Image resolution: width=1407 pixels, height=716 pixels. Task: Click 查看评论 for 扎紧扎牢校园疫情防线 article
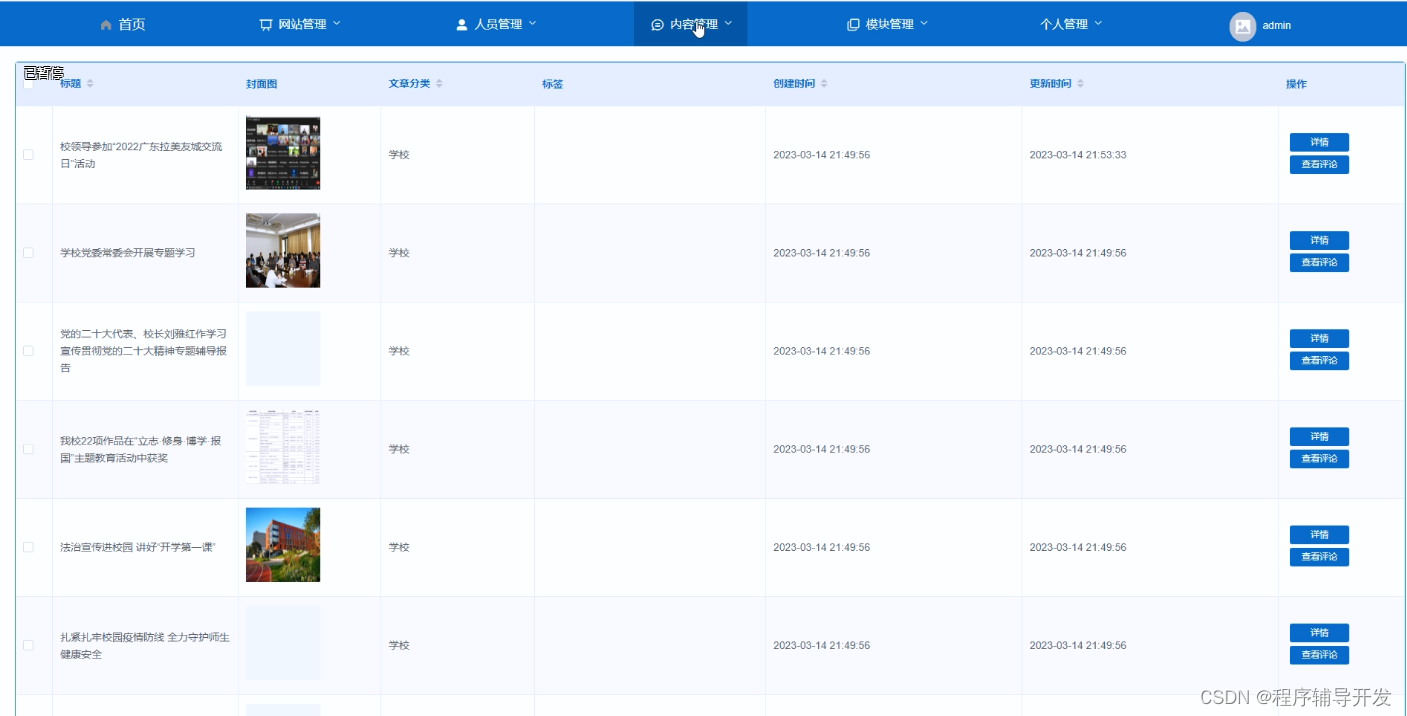tap(1319, 654)
